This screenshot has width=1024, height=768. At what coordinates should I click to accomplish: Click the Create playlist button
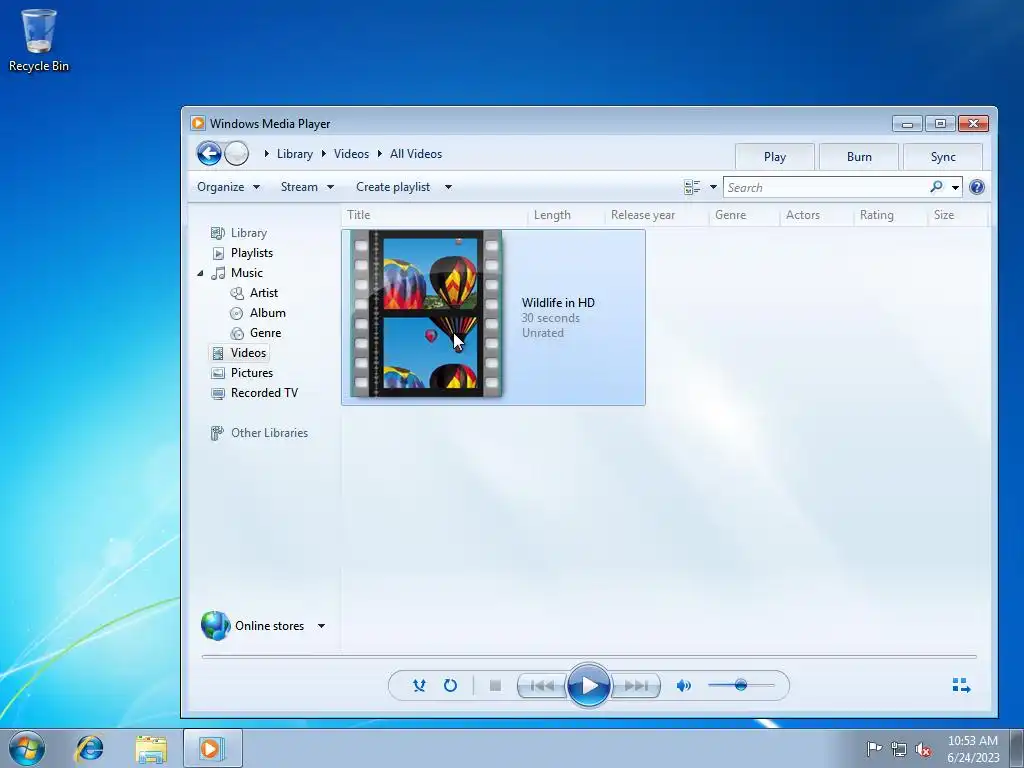pos(393,187)
